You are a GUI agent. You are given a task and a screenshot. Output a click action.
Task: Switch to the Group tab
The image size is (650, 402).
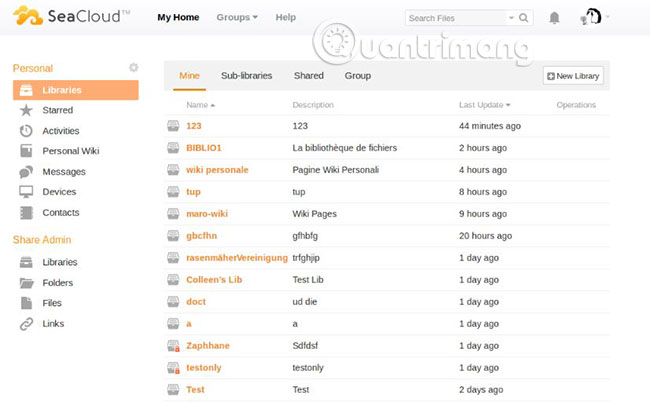tap(358, 76)
